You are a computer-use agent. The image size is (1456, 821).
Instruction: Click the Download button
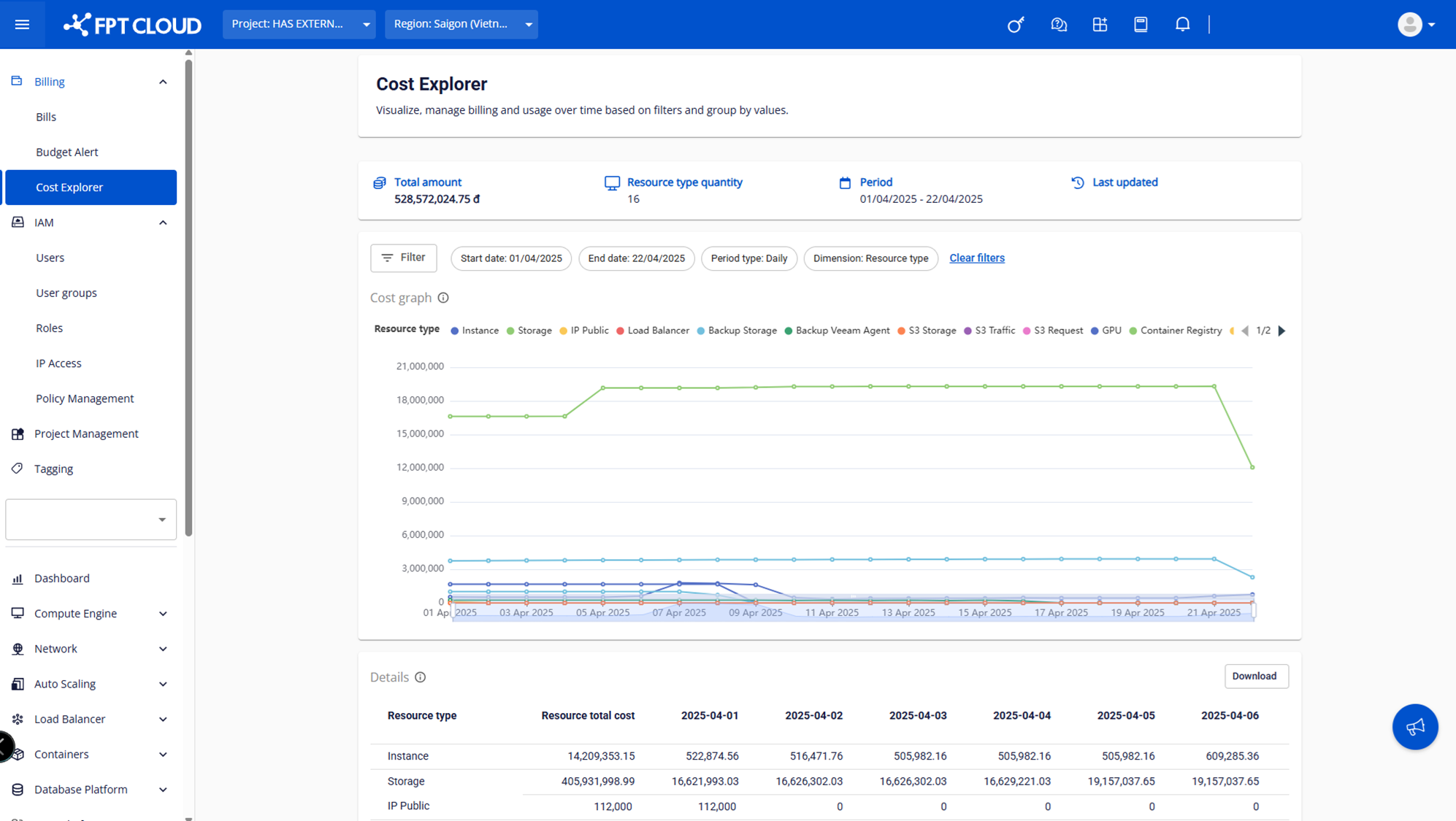pos(1254,676)
